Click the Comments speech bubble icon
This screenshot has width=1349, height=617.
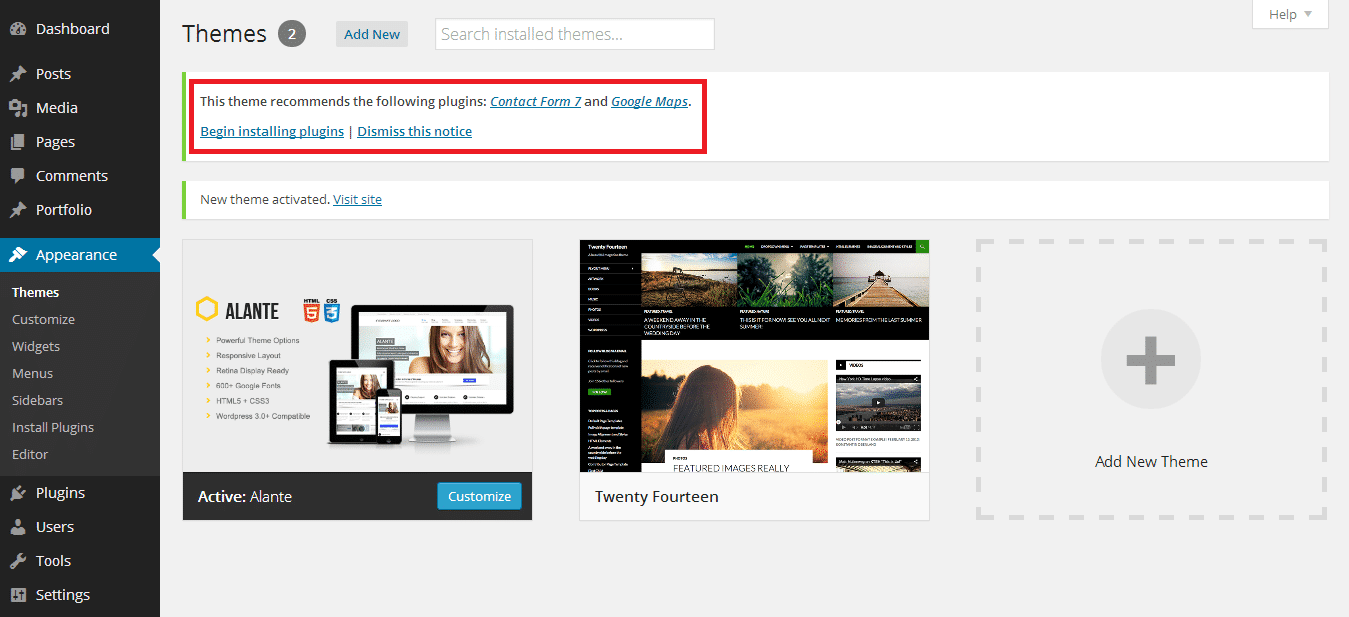[18, 176]
